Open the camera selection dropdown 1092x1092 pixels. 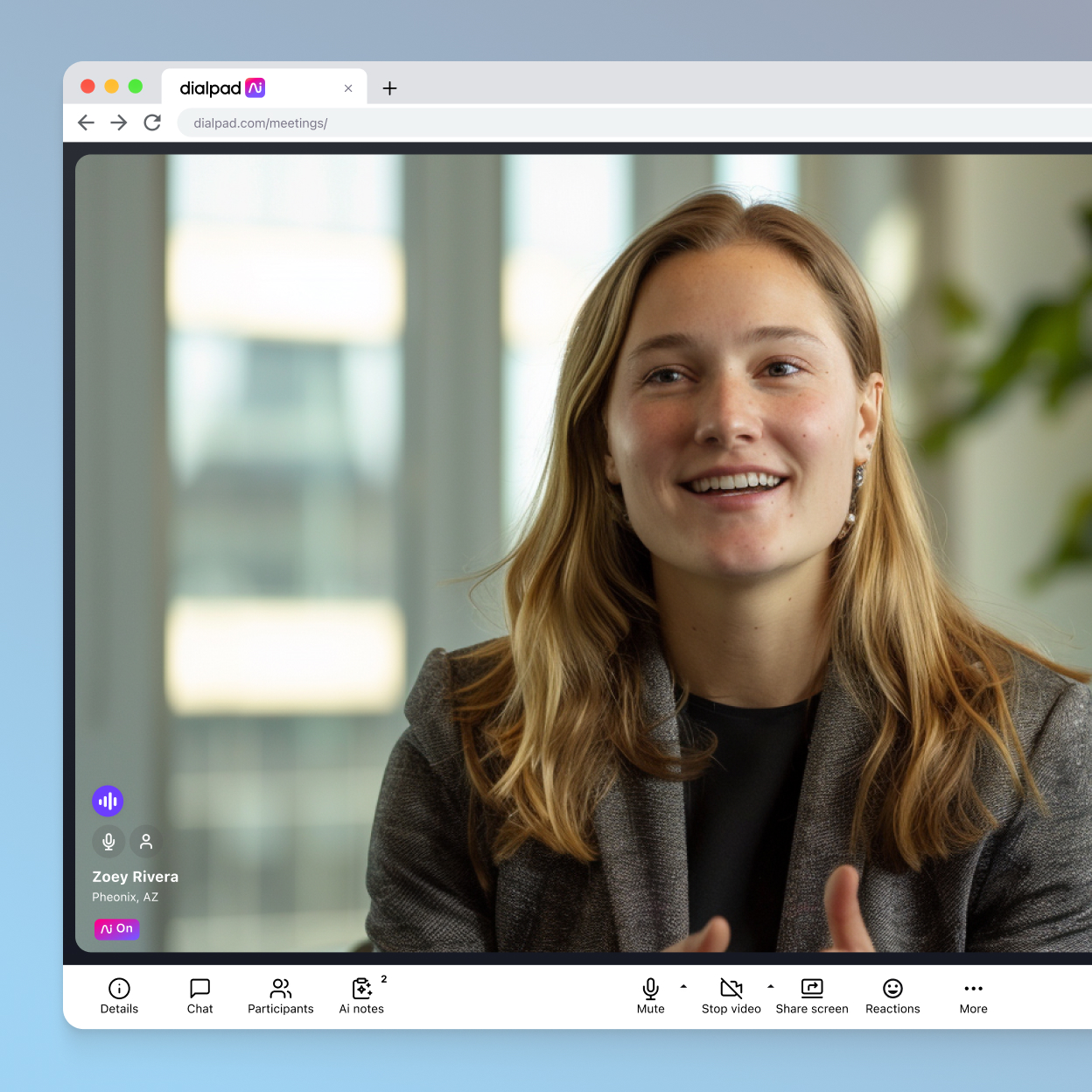click(x=771, y=987)
